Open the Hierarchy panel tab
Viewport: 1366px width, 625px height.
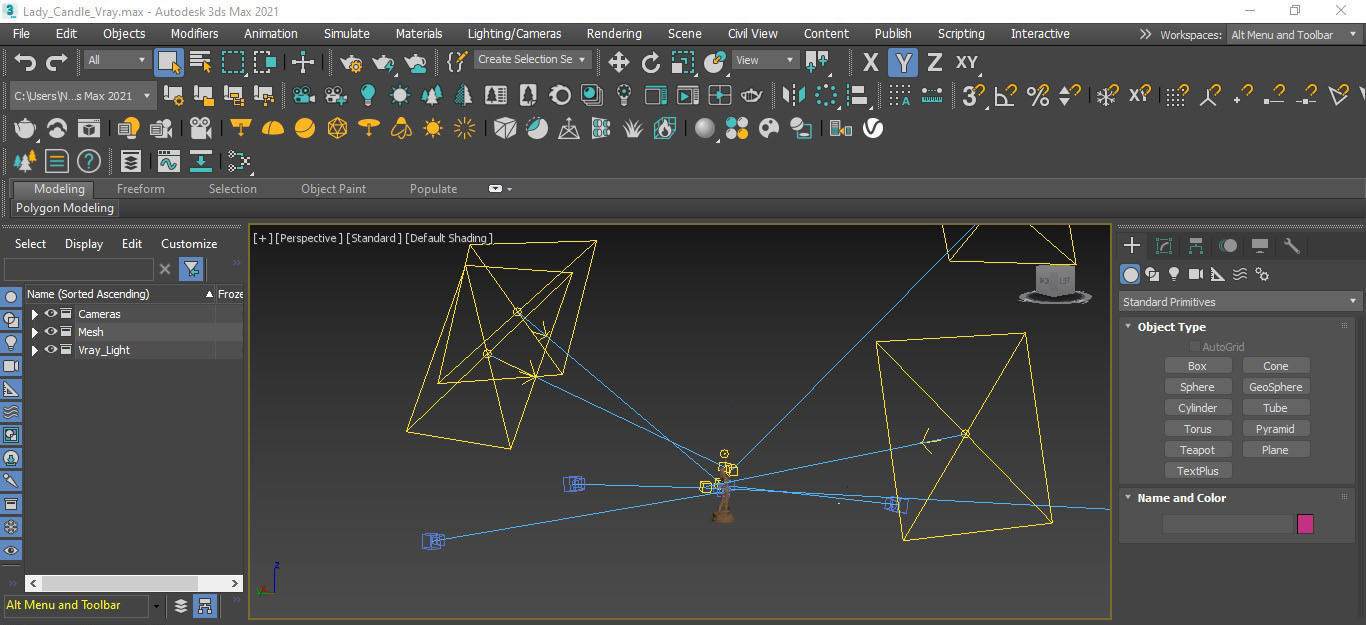click(x=1195, y=246)
